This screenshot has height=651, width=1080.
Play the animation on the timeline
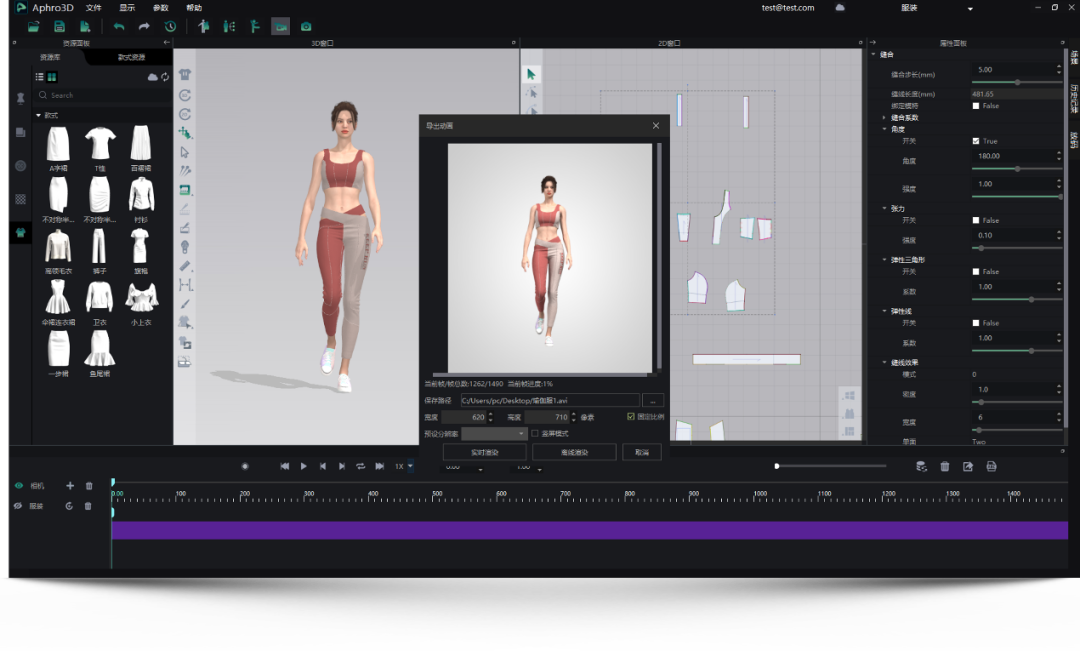(x=304, y=466)
